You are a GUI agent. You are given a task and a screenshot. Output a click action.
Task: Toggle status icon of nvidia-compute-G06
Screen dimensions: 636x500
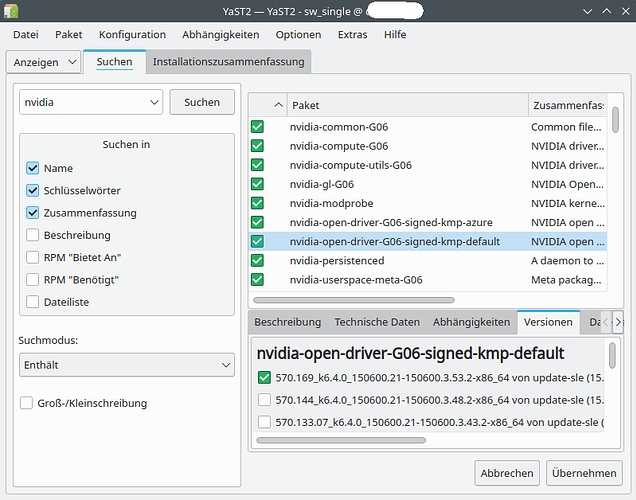coord(257,146)
